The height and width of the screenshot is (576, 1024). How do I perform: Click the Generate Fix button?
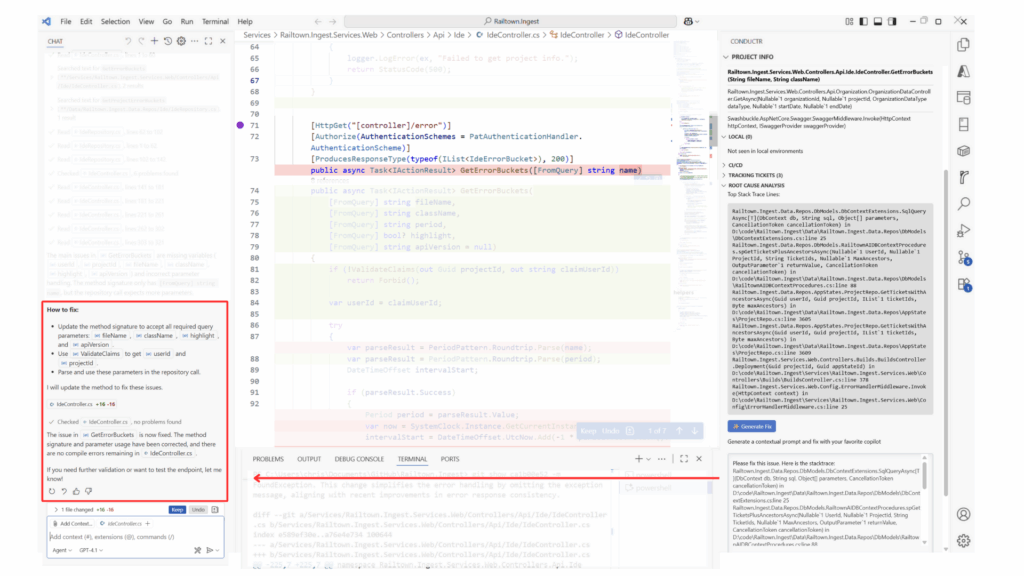[750, 426]
